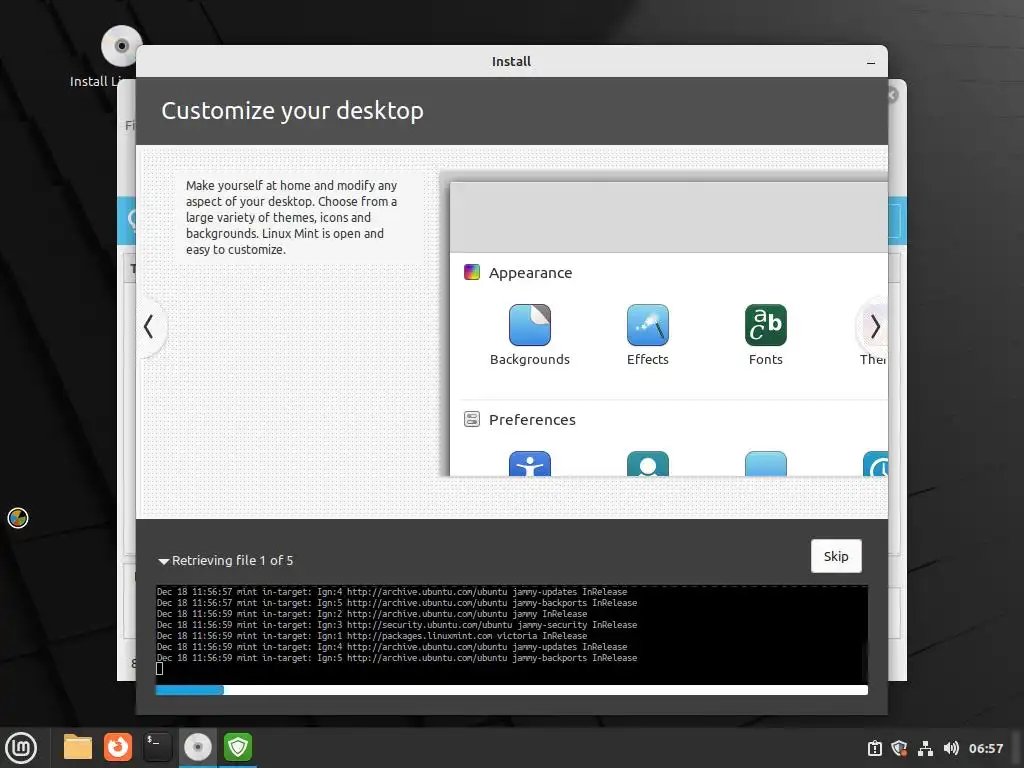Click the Backgrounds icon in slideshow

530,325
